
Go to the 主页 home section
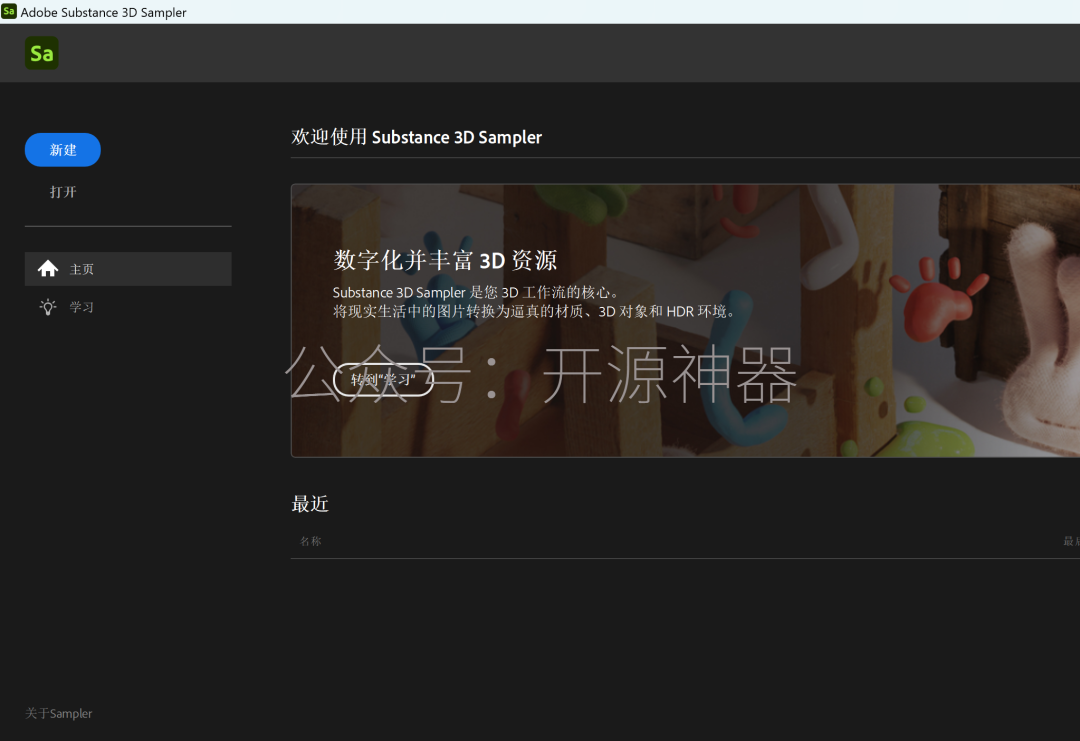128,269
